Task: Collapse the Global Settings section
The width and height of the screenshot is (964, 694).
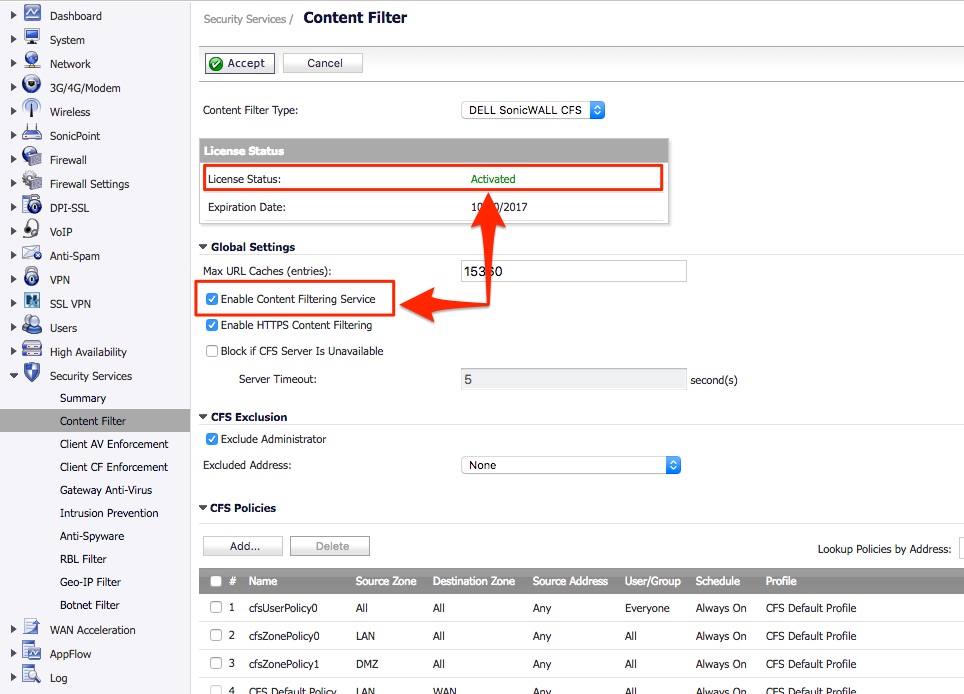Action: (x=203, y=246)
